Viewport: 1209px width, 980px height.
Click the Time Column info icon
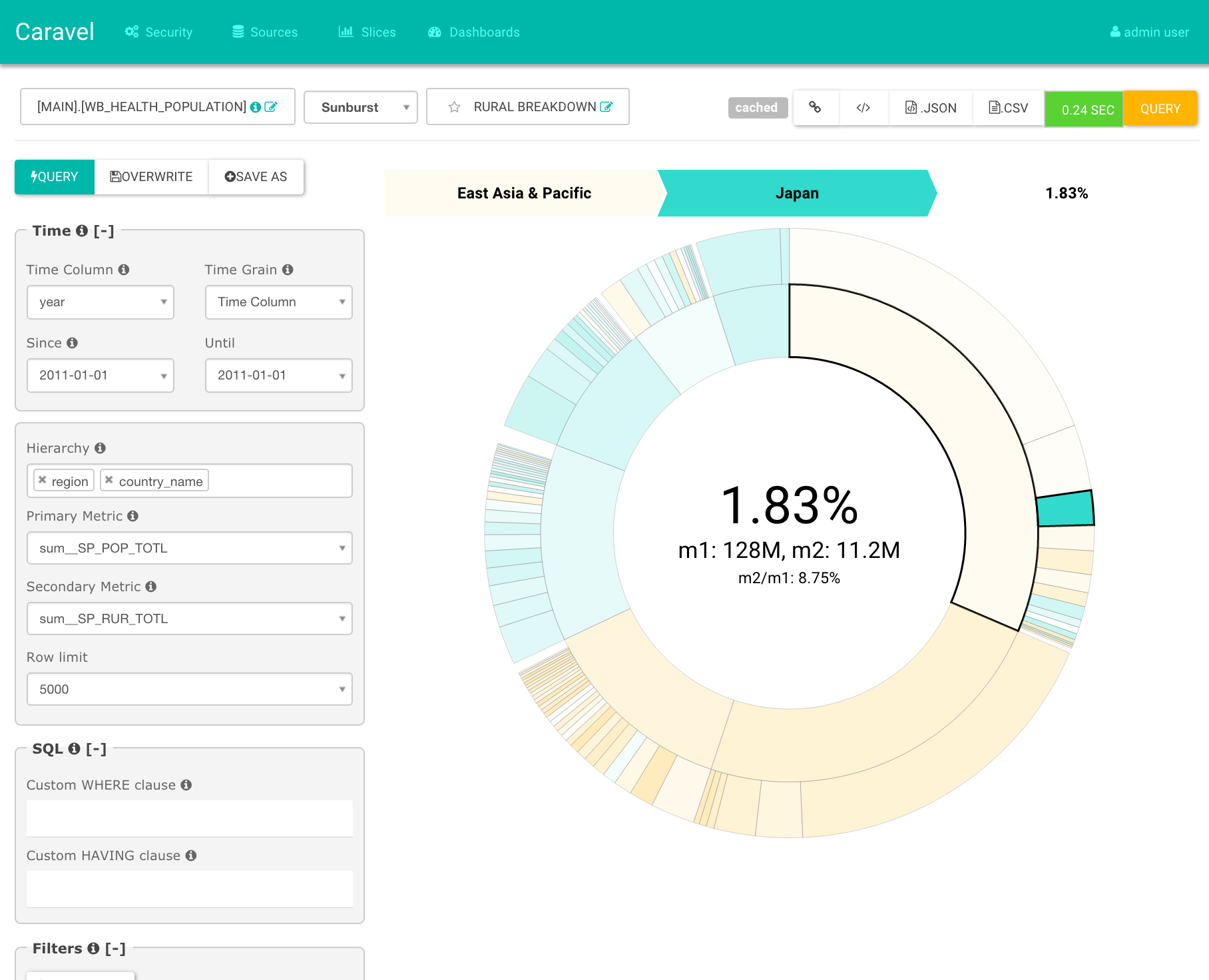point(124,270)
